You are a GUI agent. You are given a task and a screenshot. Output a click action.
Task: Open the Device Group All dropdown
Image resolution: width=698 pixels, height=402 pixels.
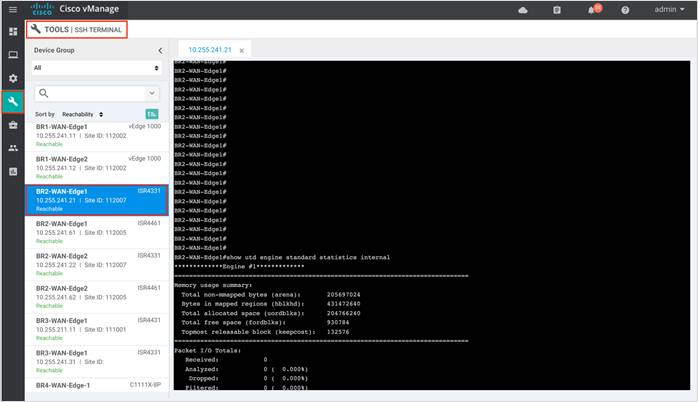97,68
